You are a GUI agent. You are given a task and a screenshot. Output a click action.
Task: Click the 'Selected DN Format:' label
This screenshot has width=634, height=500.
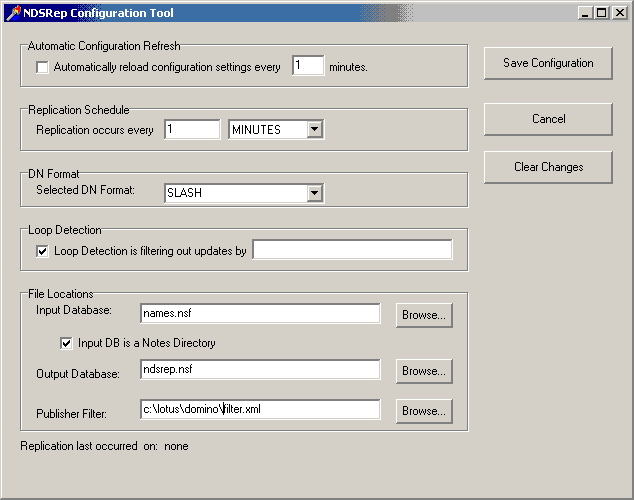click(x=85, y=190)
